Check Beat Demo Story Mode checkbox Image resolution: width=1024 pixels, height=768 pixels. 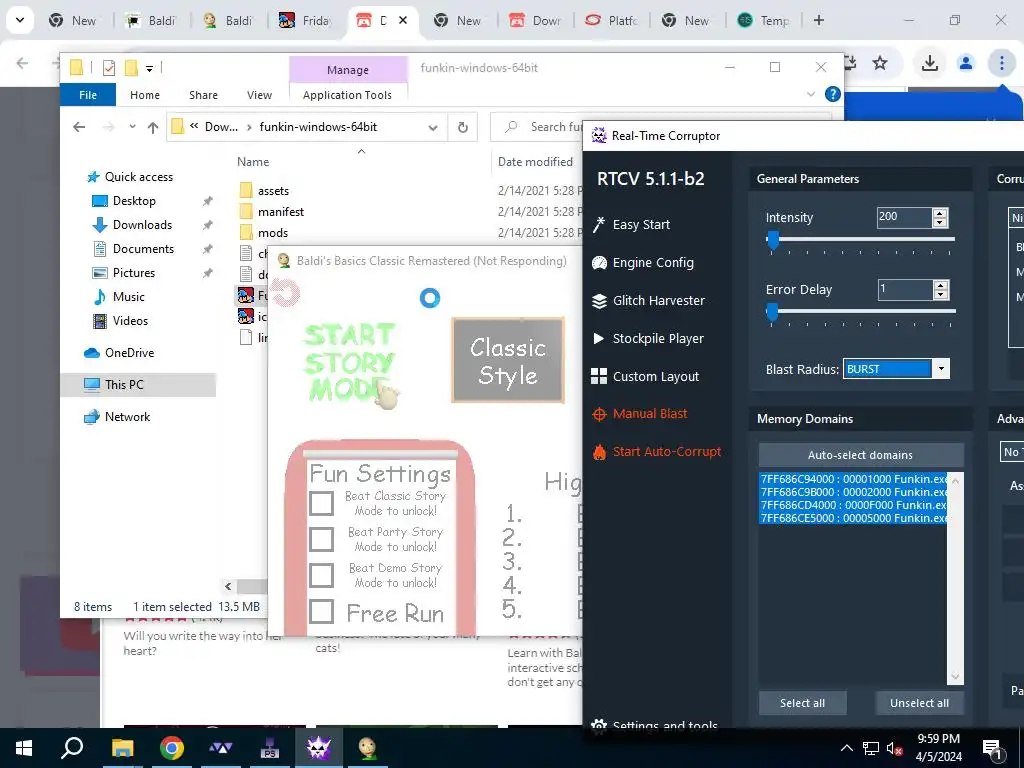[x=321, y=575]
